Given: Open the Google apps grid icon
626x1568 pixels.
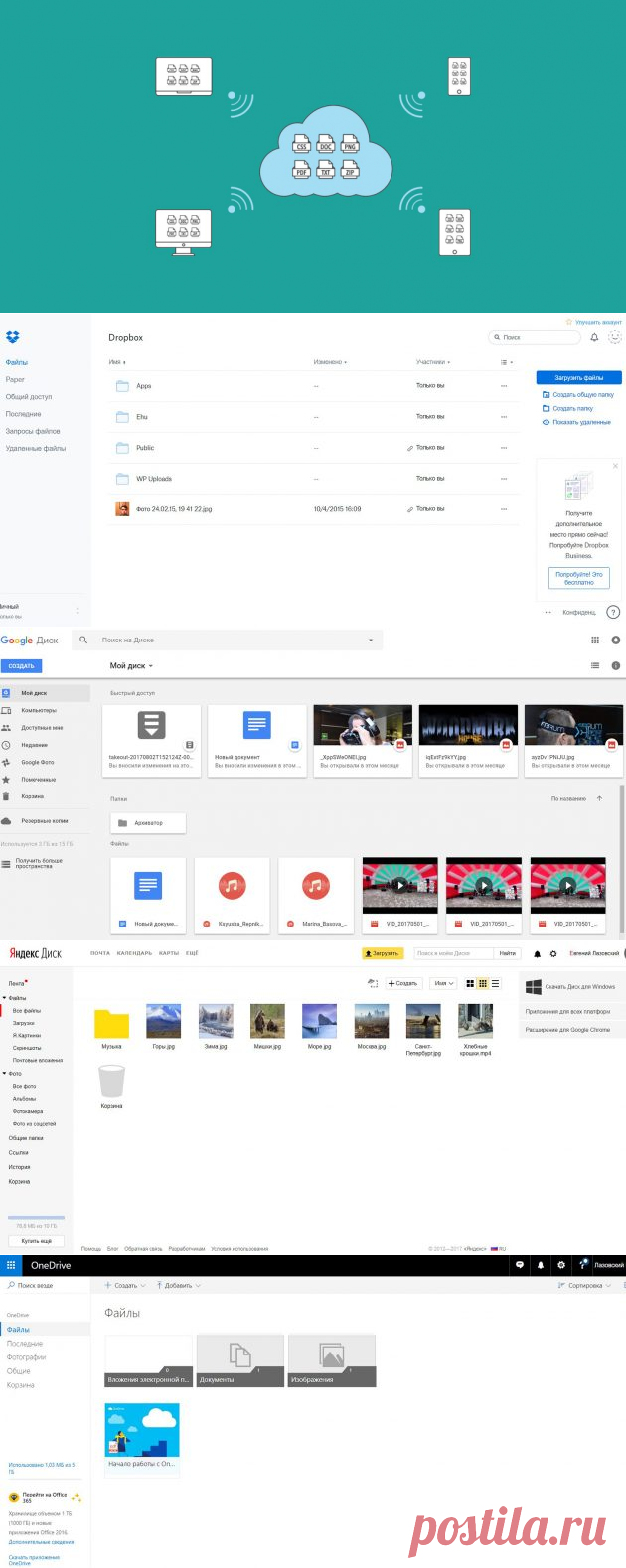Looking at the screenshot, I should click(595, 641).
